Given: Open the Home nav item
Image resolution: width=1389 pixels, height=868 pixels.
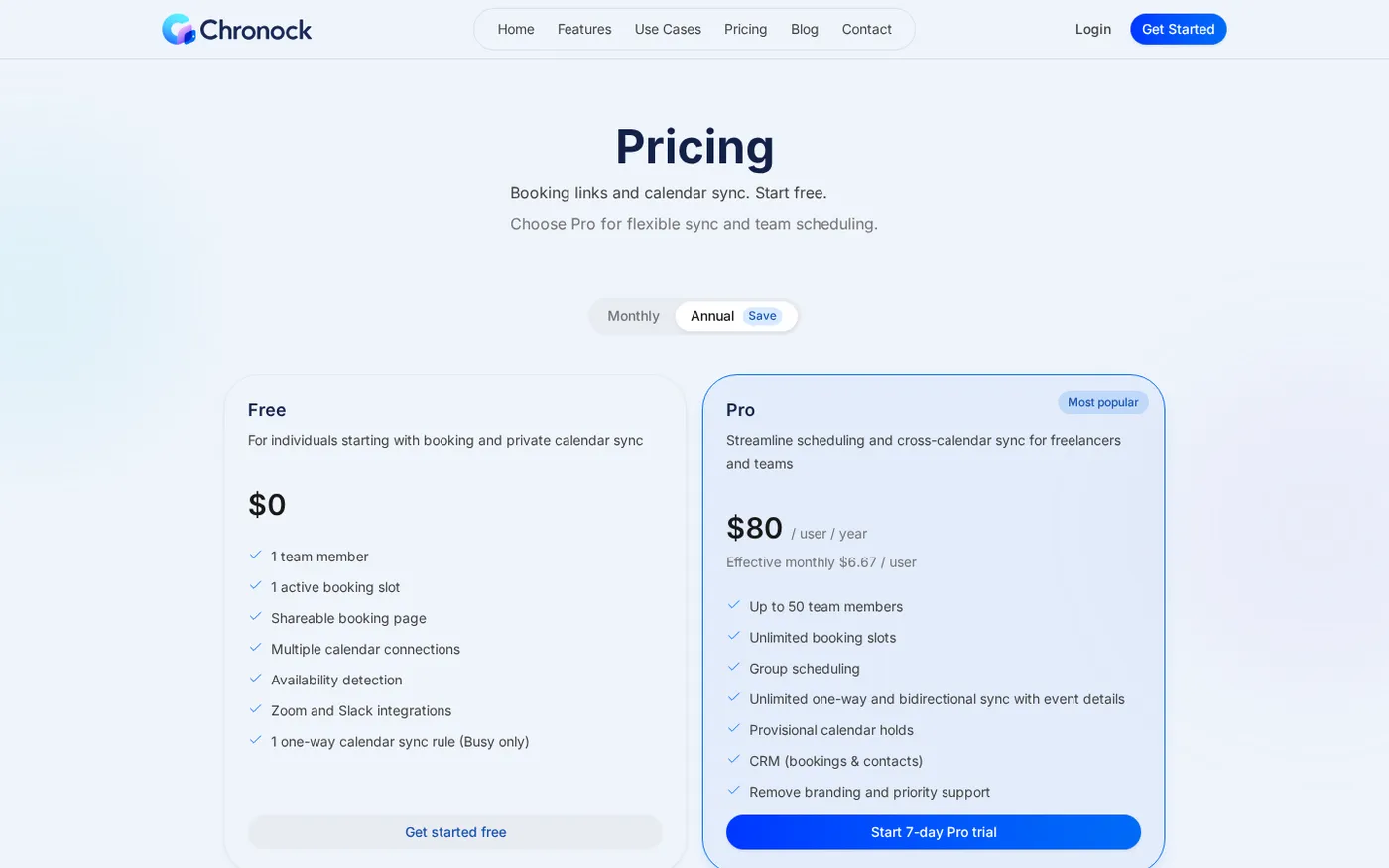Looking at the screenshot, I should pyautogui.click(x=516, y=29).
